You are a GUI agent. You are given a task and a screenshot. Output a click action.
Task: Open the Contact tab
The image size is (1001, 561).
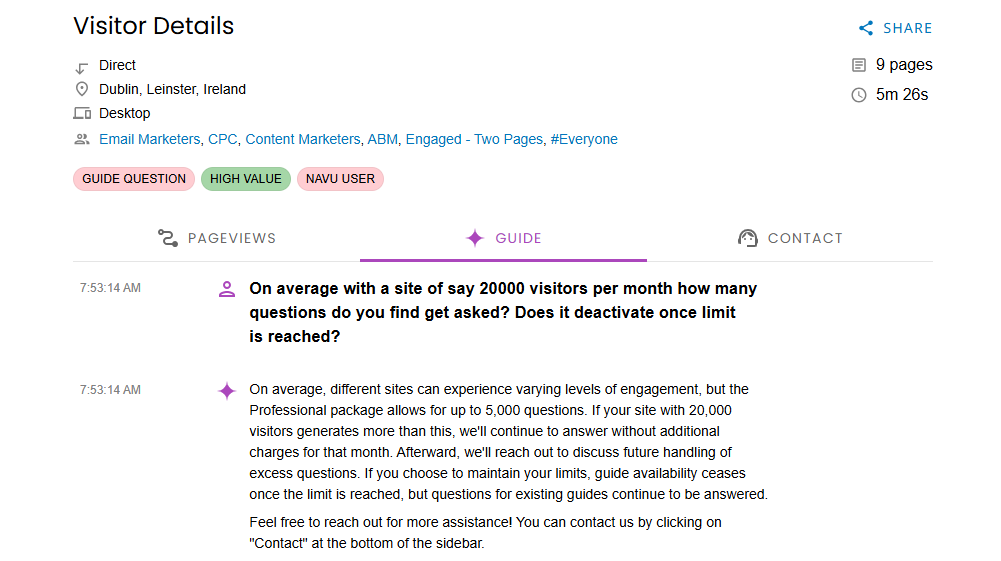(x=790, y=238)
